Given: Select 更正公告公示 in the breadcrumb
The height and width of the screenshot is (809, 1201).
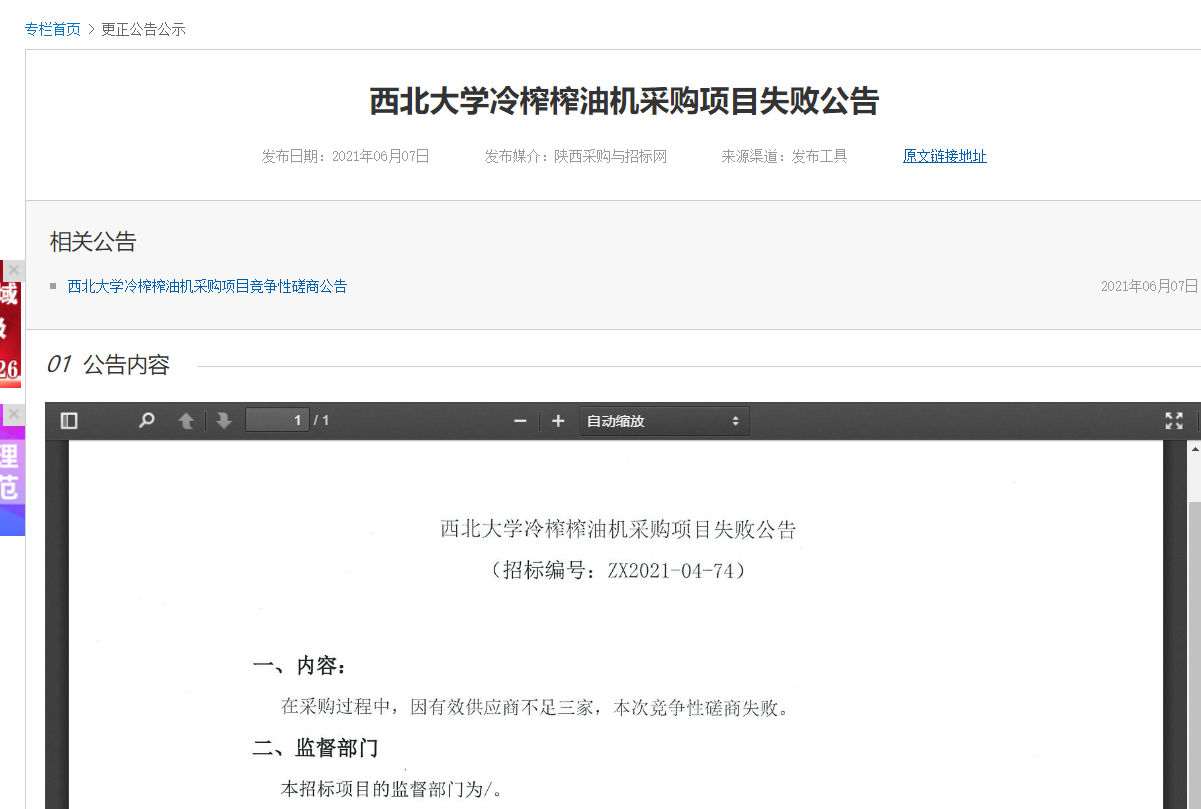Looking at the screenshot, I should [144, 29].
